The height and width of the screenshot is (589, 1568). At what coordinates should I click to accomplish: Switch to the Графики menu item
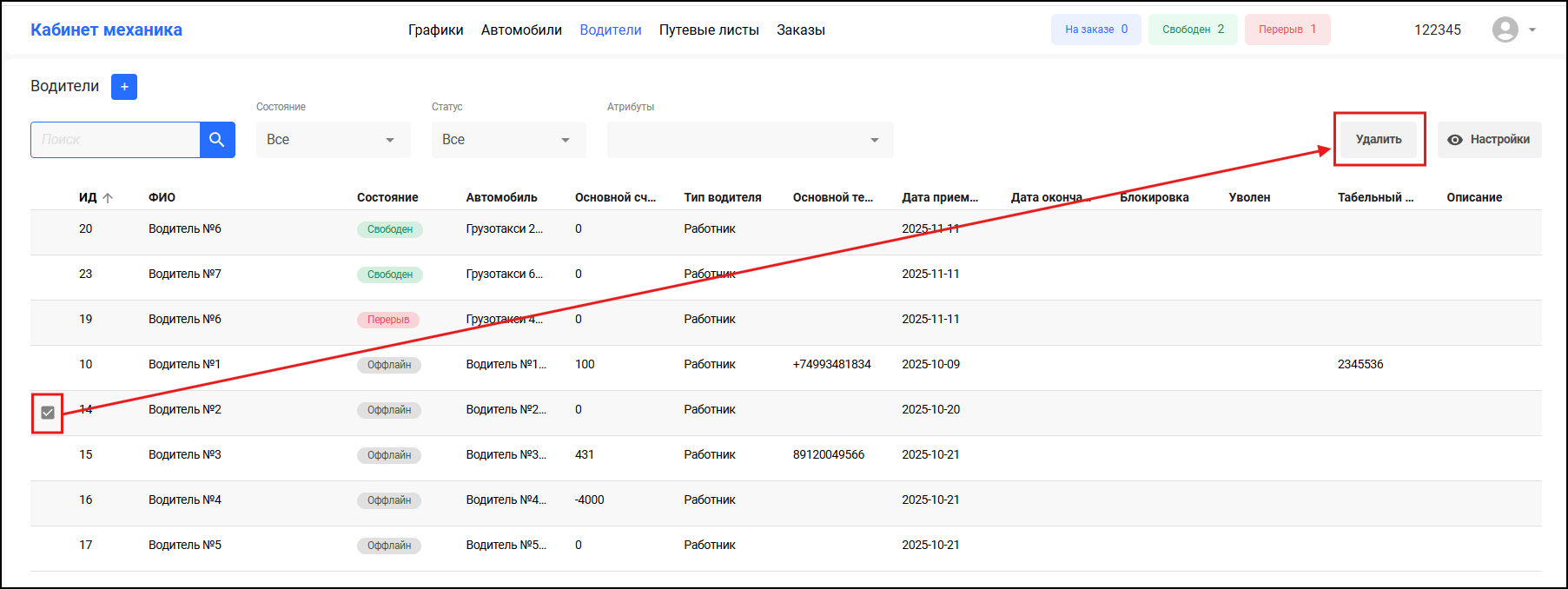(435, 30)
